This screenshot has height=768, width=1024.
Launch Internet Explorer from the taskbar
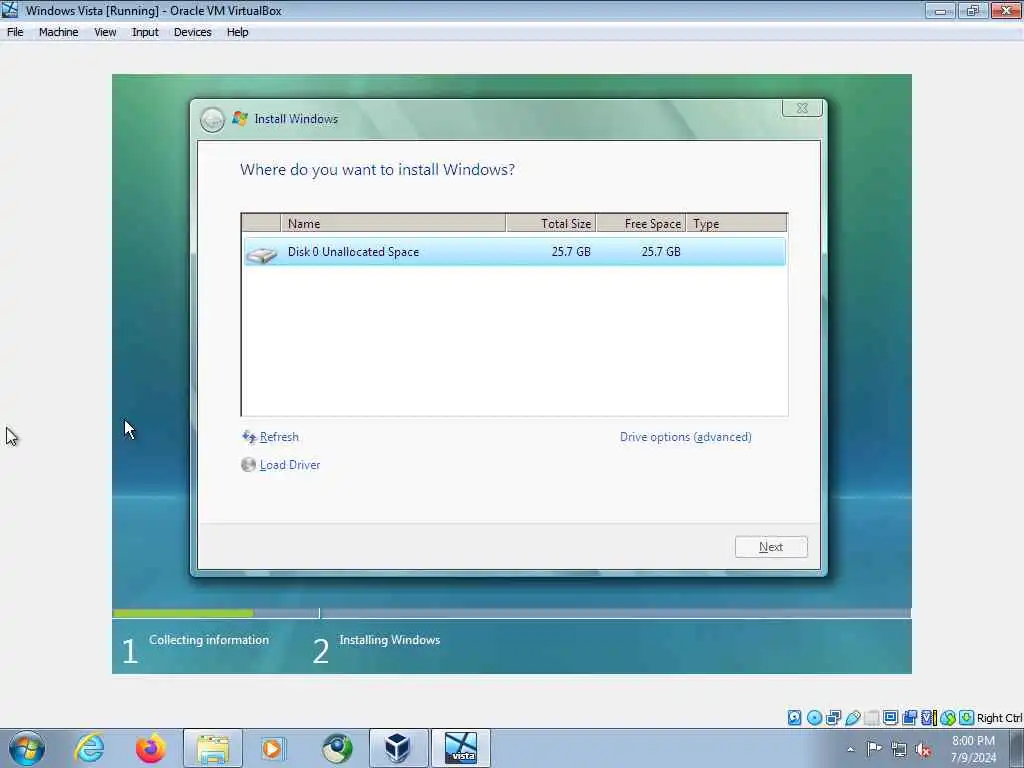89,748
